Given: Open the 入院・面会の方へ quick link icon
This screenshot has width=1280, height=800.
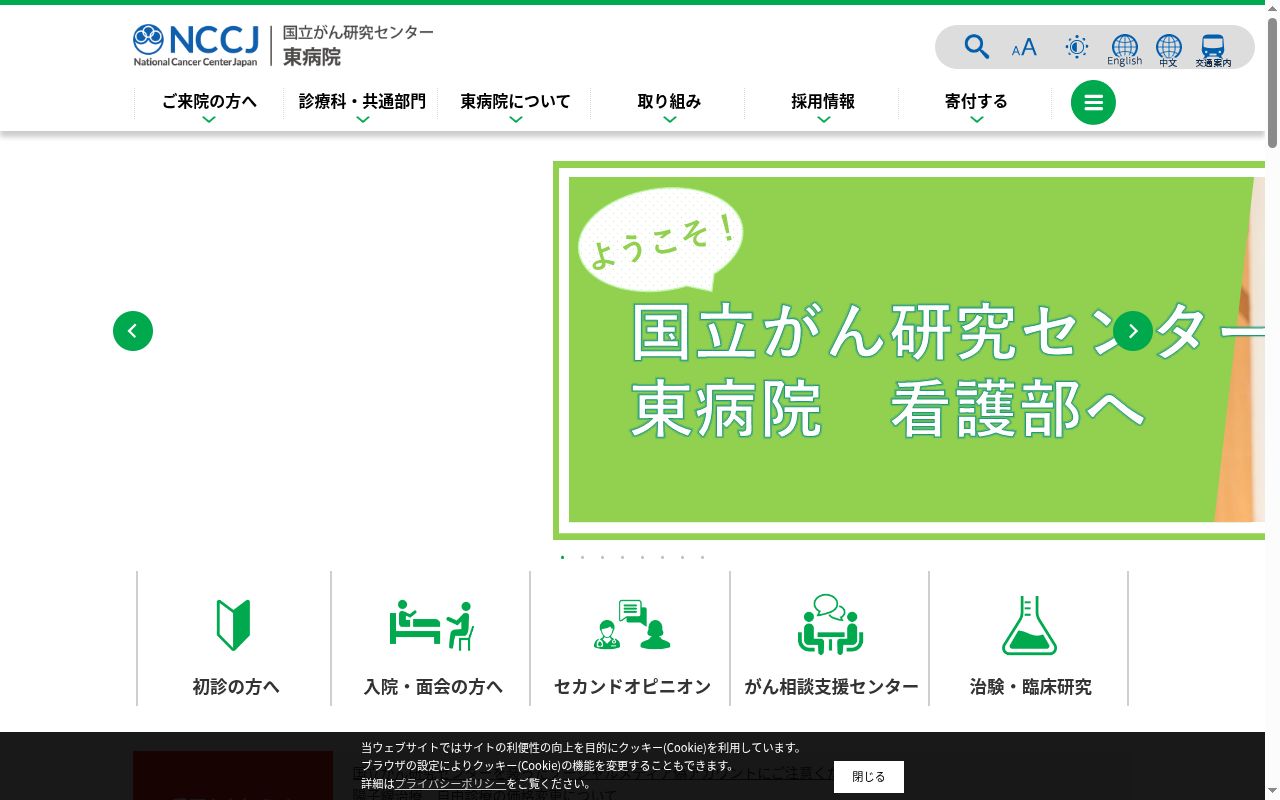Looking at the screenshot, I should 431,625.
